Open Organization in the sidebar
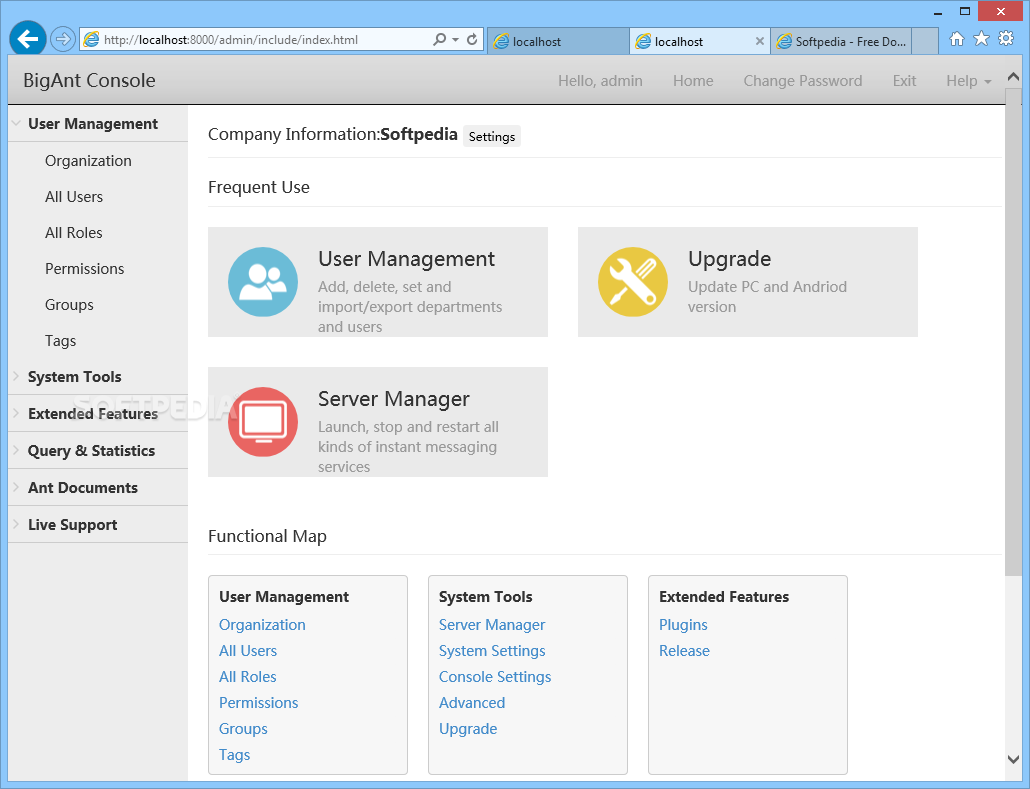This screenshot has height=789, width=1030. pyautogui.click(x=88, y=161)
